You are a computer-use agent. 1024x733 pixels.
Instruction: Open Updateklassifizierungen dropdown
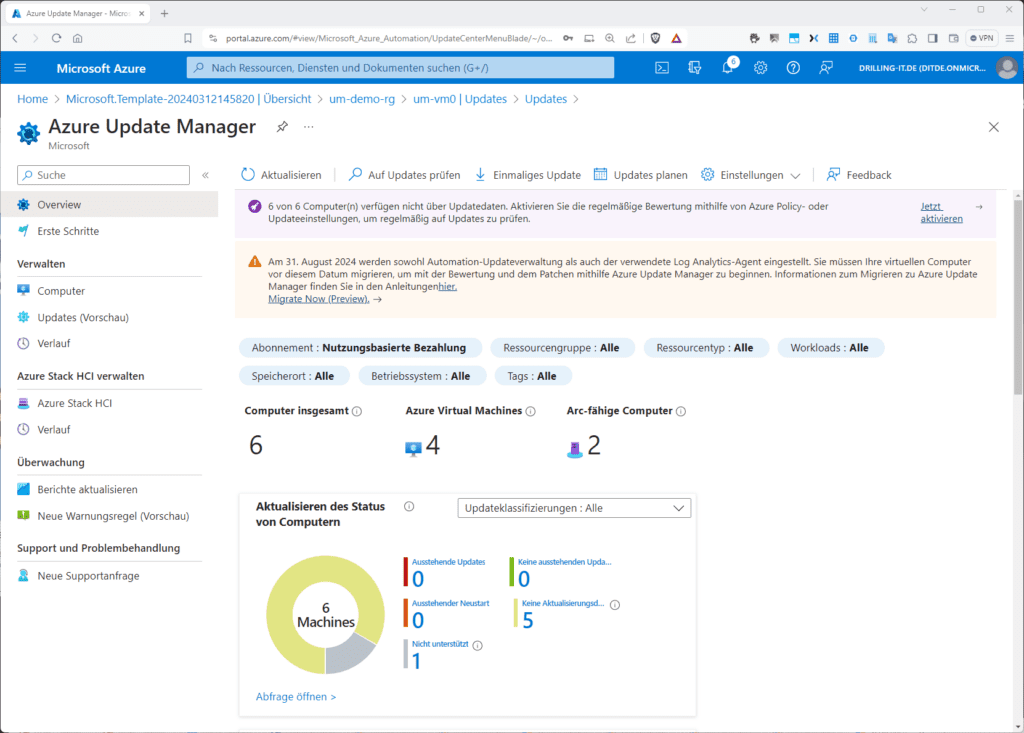click(x=574, y=508)
